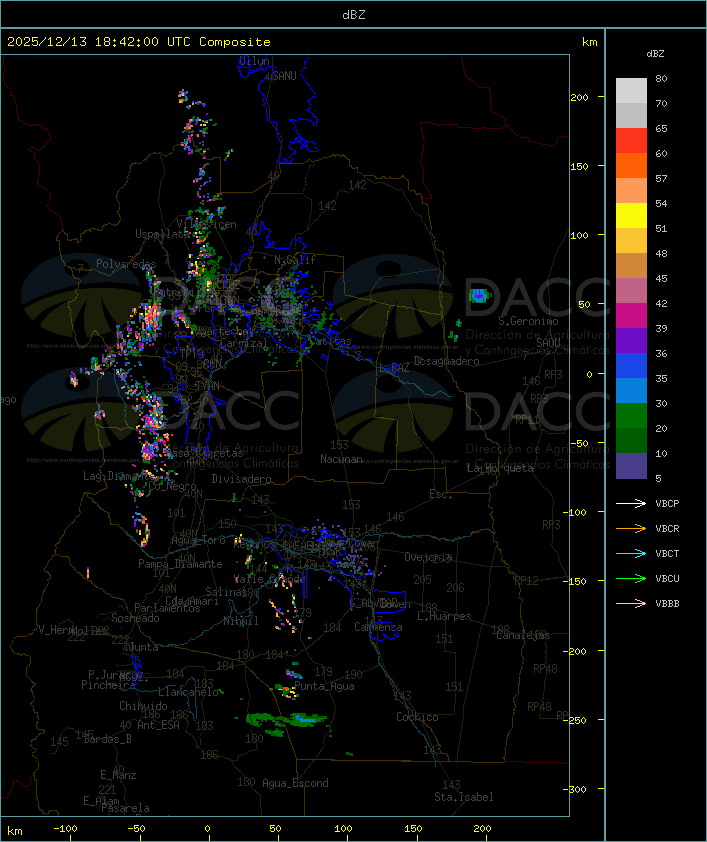The width and height of the screenshot is (707, 842).
Task: Click the orange VBCR arrow icon
Action: point(631,528)
